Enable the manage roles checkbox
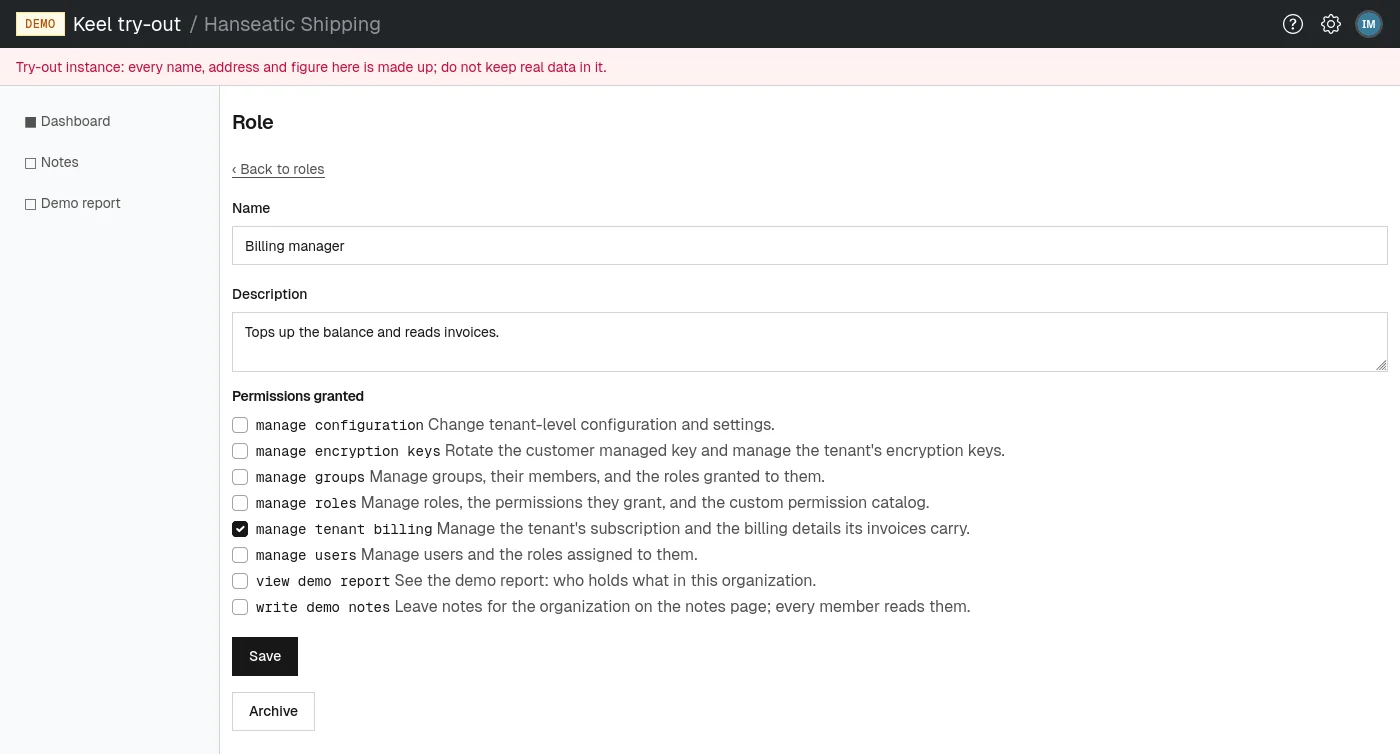The height and width of the screenshot is (754, 1400). click(240, 503)
